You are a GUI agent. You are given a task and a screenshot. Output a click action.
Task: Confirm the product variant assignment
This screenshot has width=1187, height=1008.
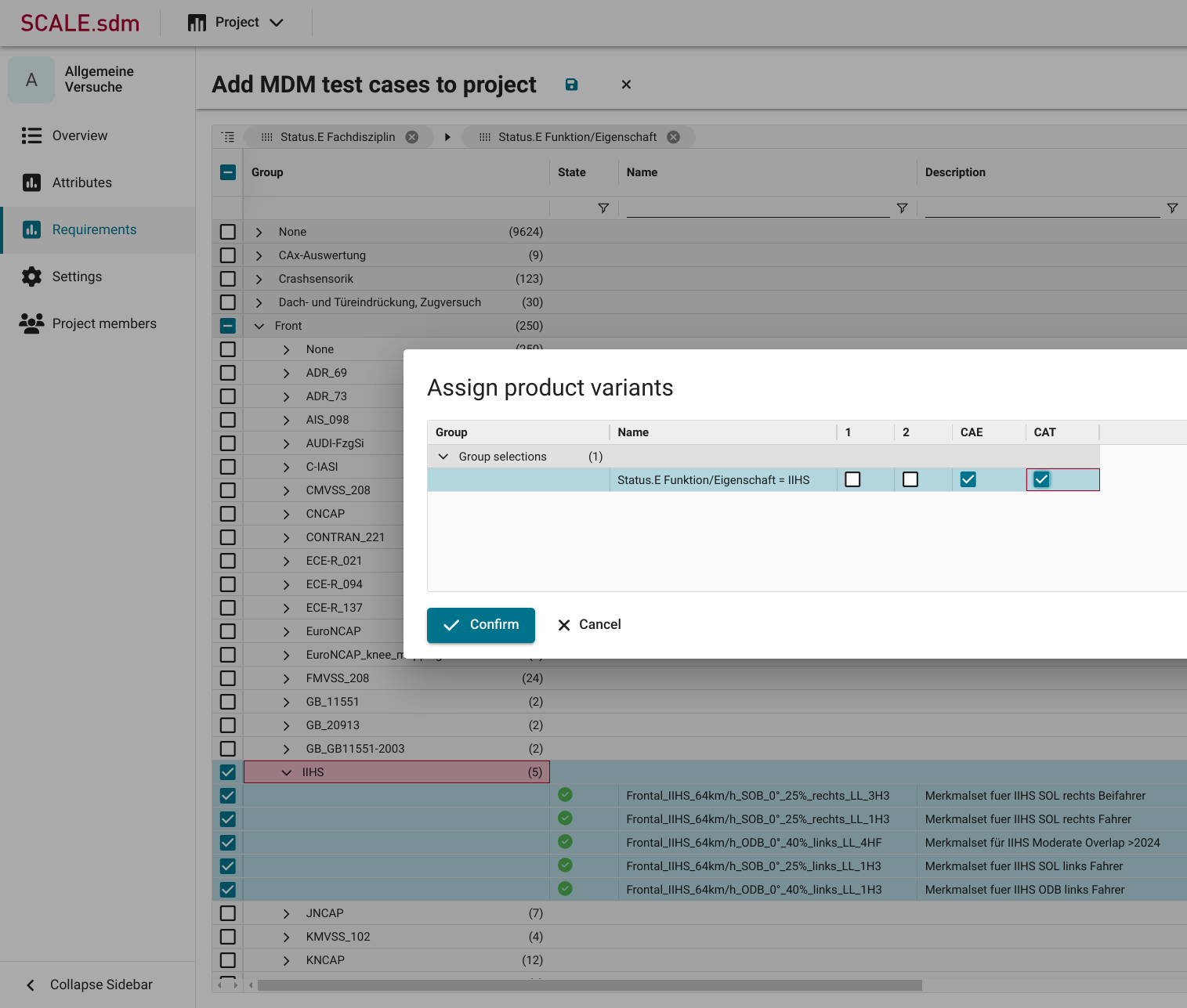481,625
